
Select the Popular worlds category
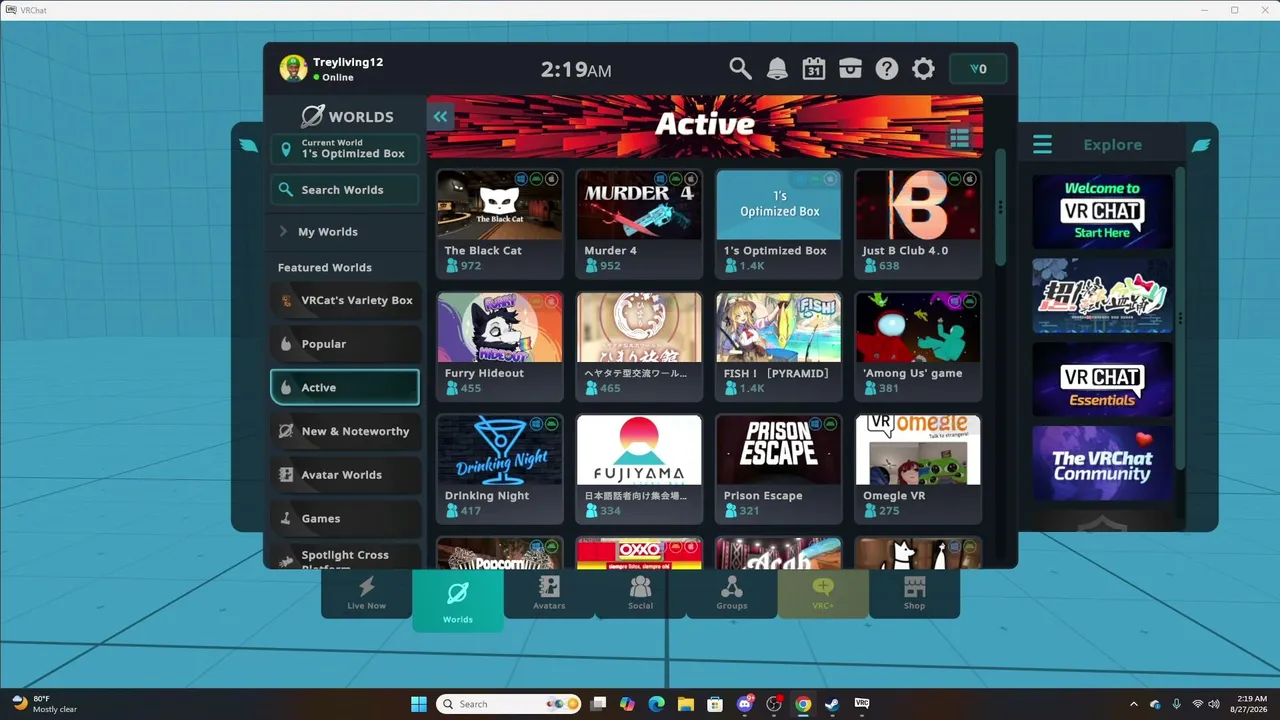(x=345, y=344)
